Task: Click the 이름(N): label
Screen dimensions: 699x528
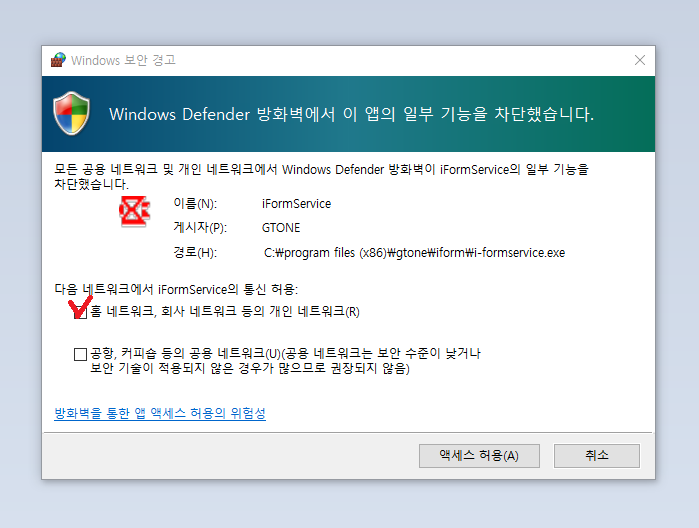Action: coord(195,204)
